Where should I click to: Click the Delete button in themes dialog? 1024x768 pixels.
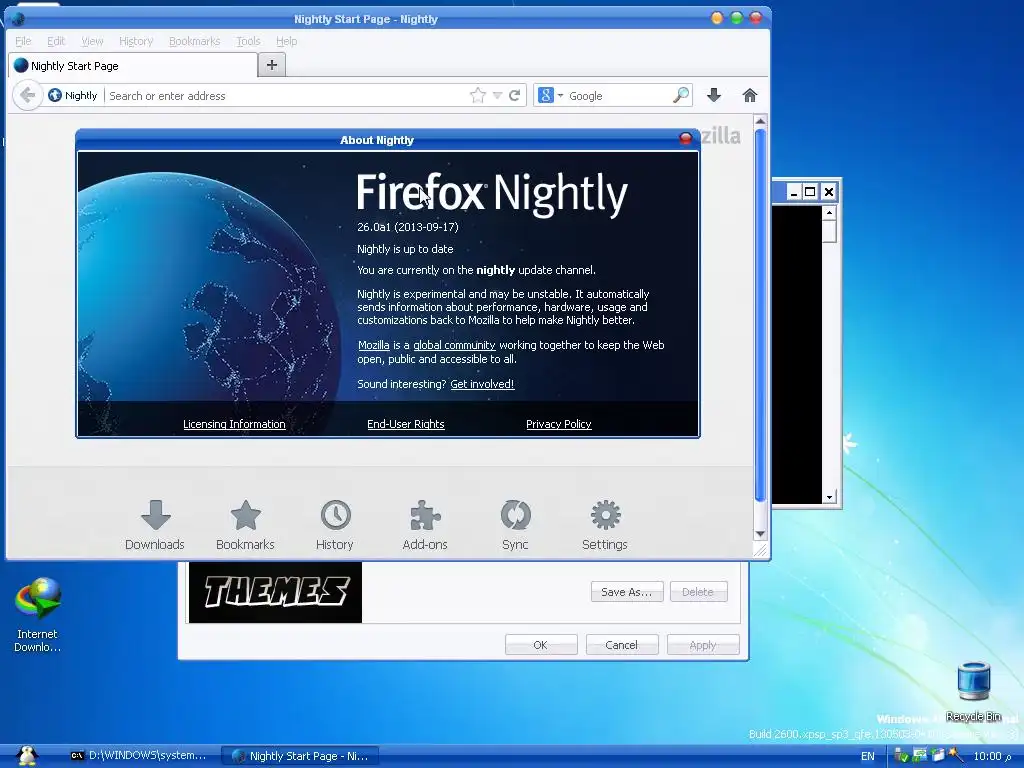pos(698,592)
